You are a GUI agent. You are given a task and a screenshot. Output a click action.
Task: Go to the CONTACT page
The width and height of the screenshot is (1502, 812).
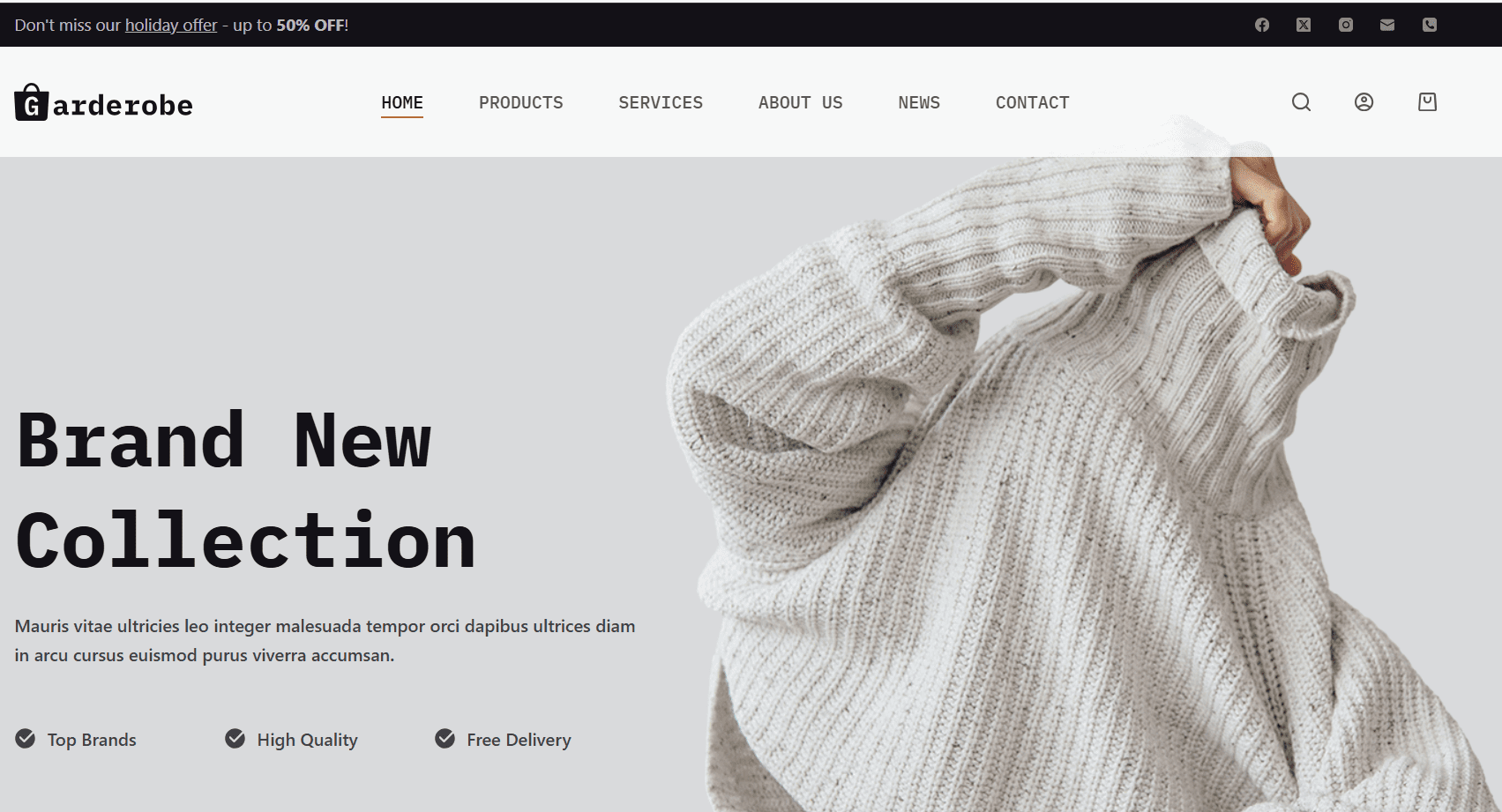[x=1033, y=102]
